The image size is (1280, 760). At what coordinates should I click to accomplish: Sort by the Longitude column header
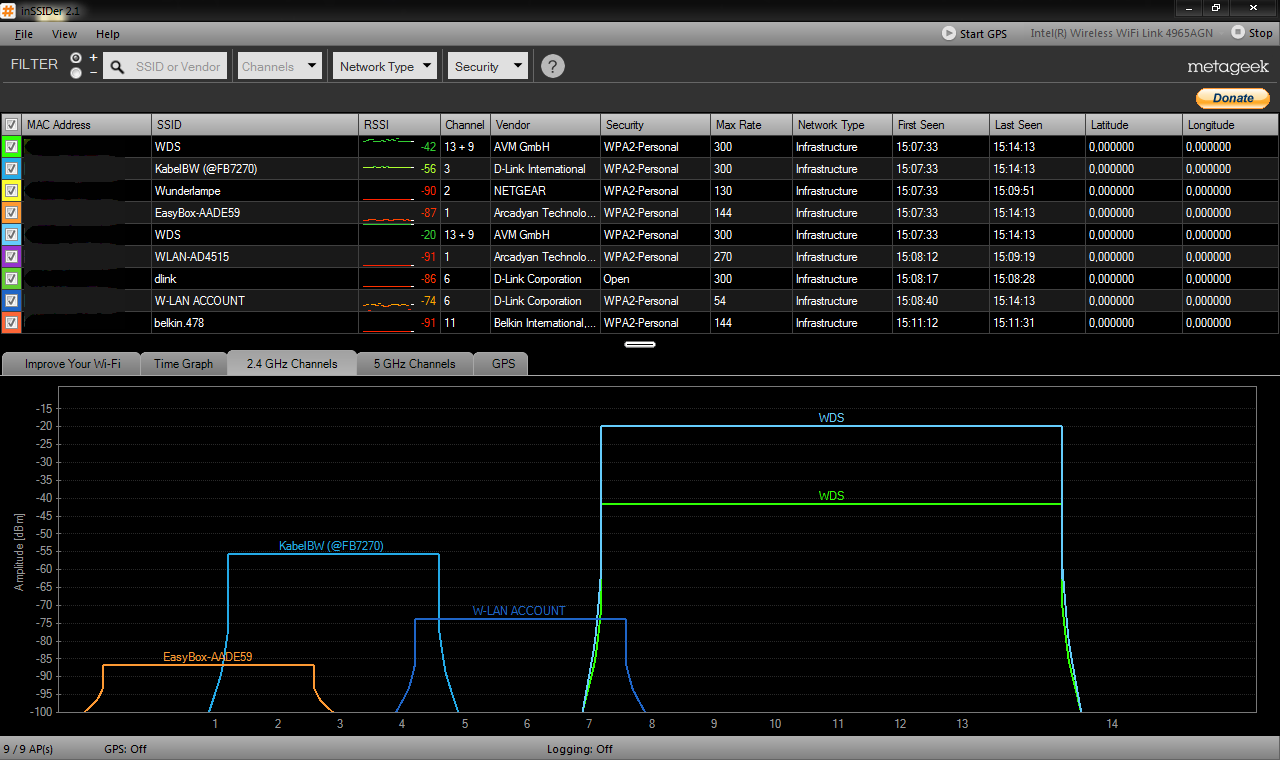[x=1230, y=125]
